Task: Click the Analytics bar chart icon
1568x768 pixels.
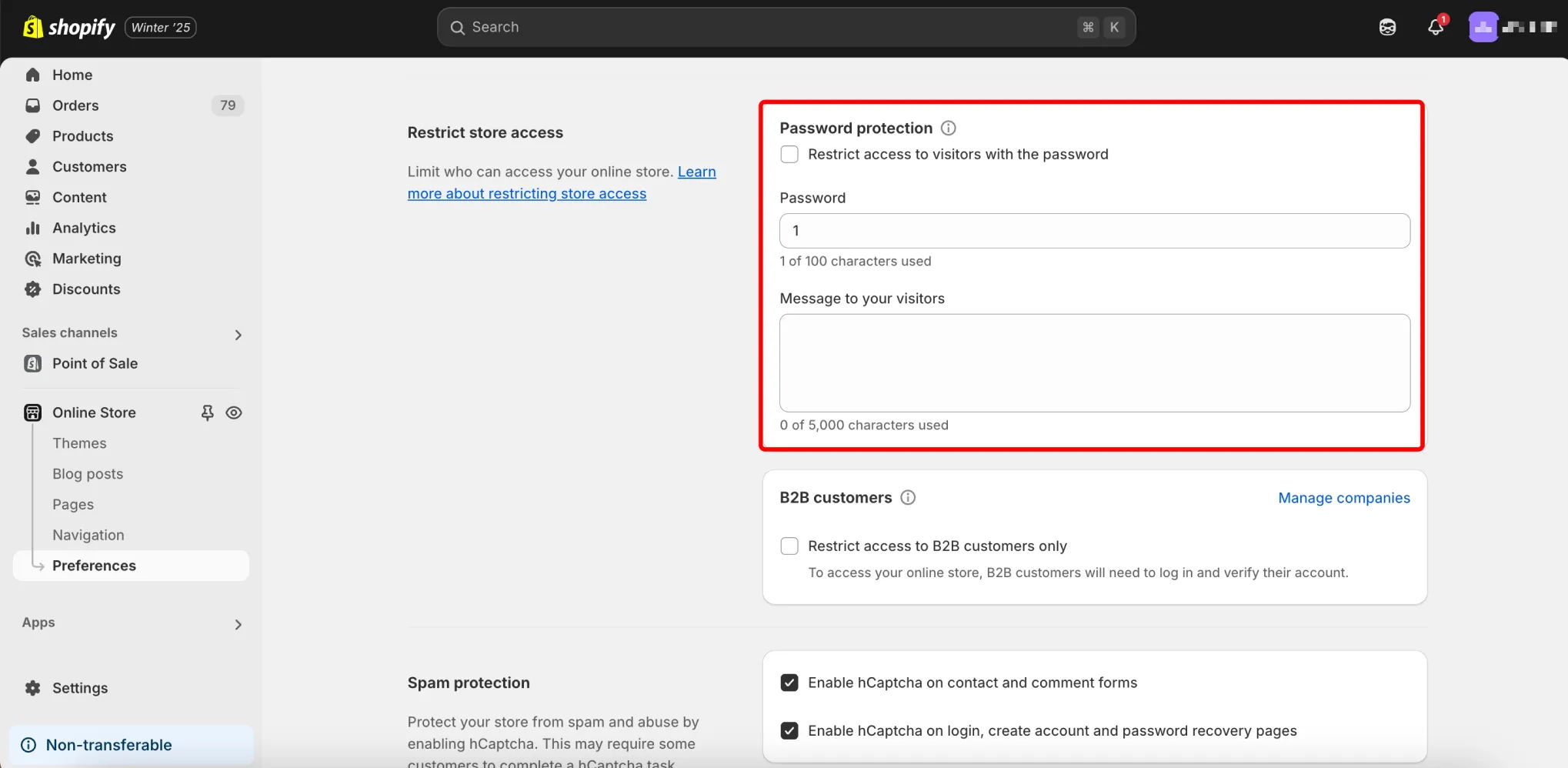Action: [32, 229]
